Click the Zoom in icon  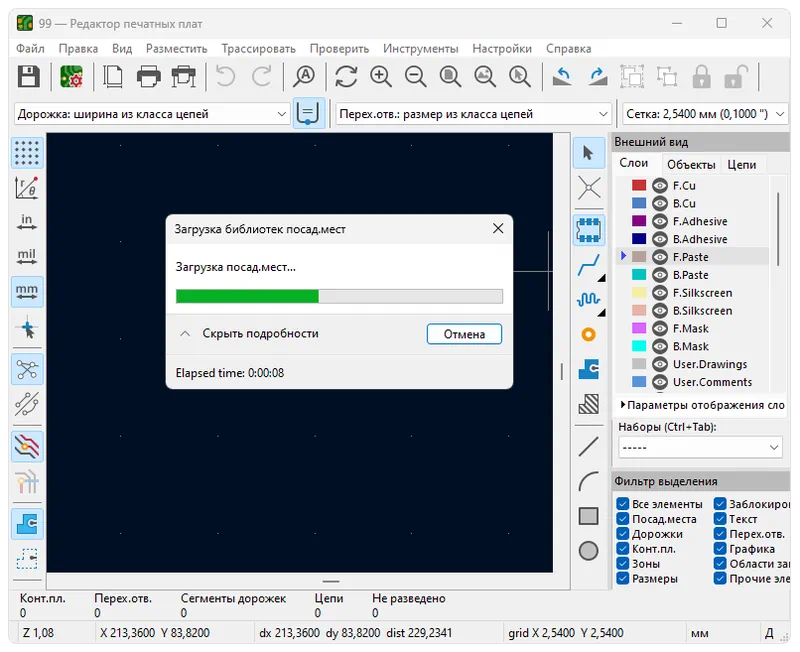click(x=381, y=77)
